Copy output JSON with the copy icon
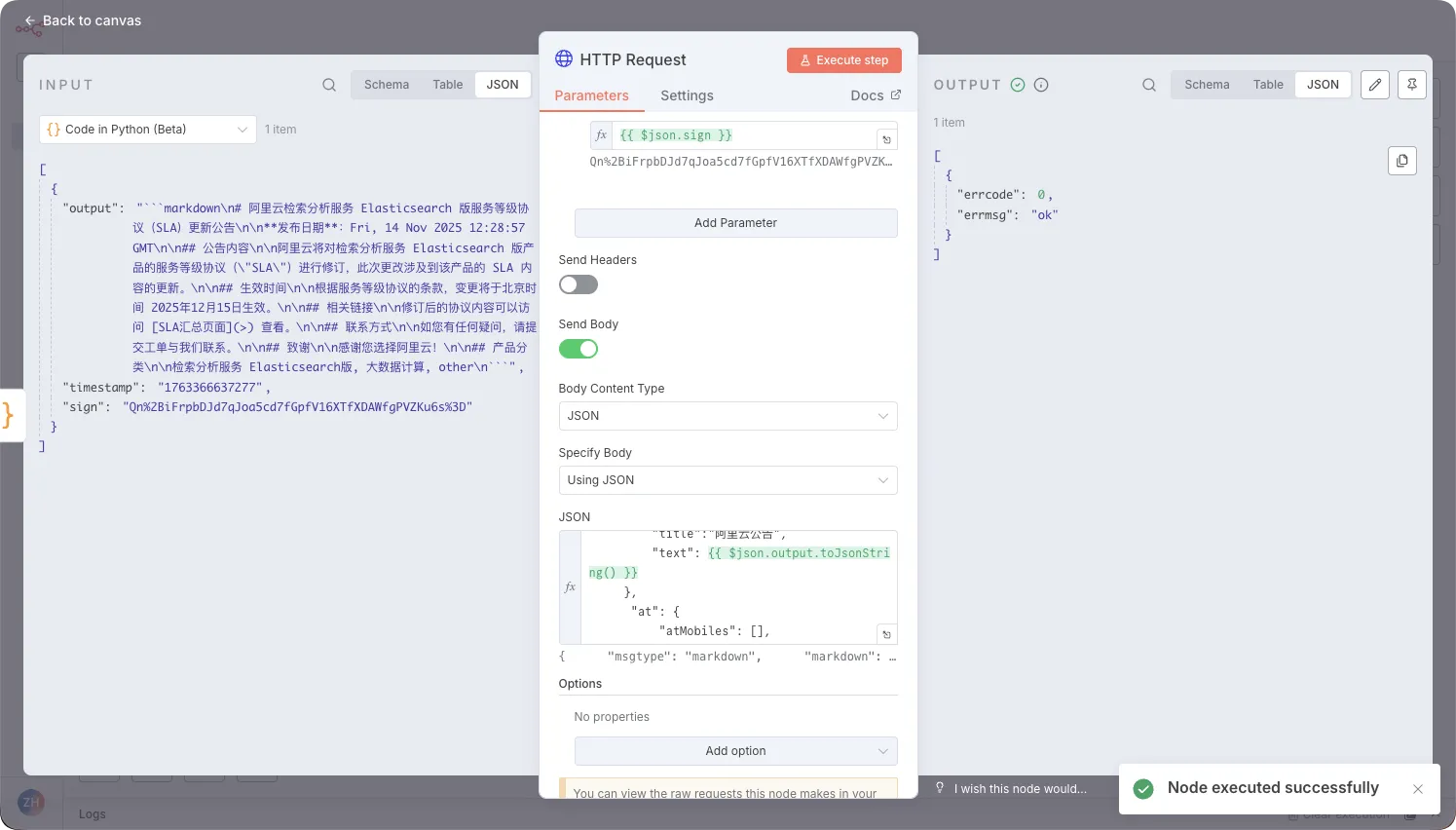 tap(1401, 161)
